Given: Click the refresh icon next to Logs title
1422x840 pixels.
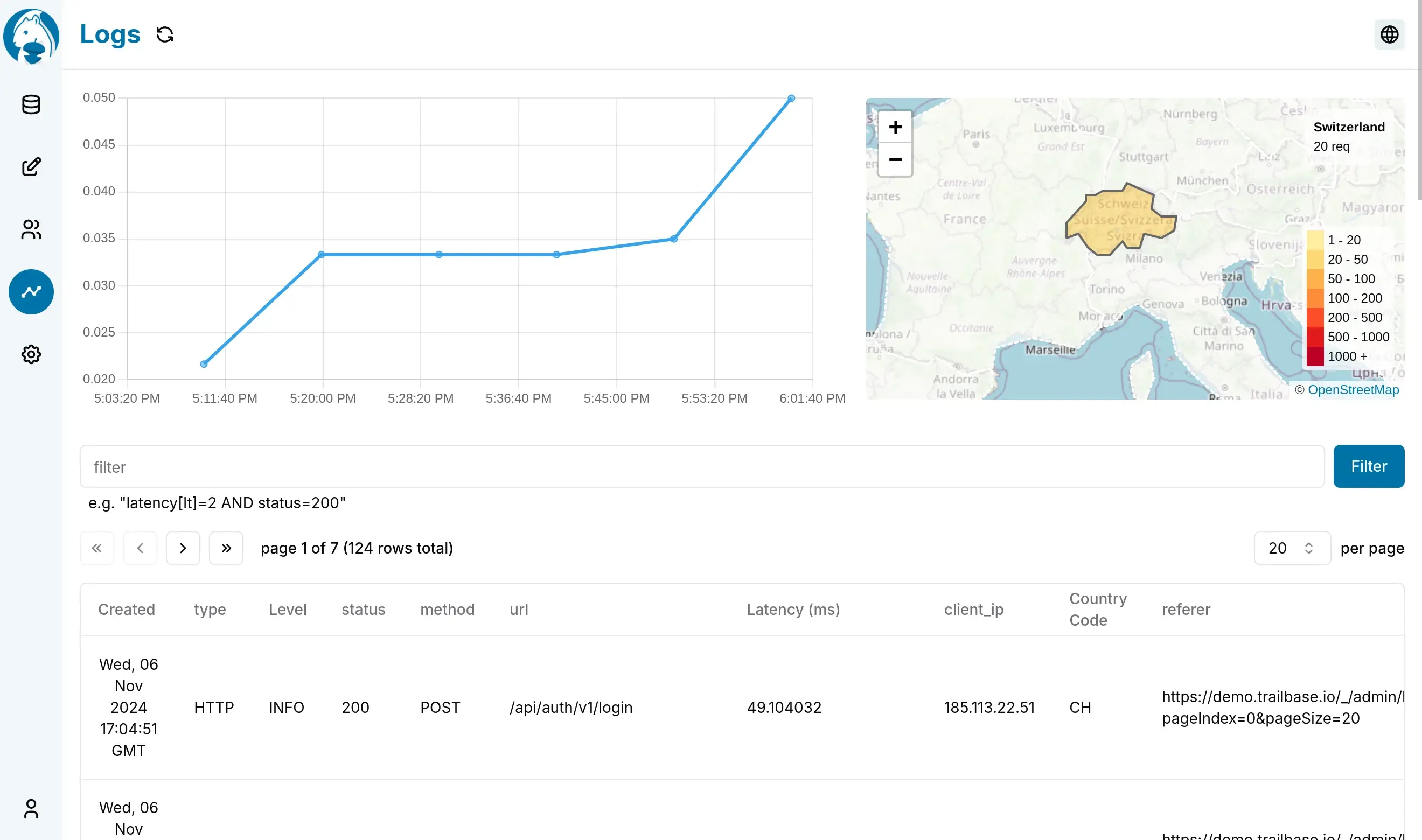Looking at the screenshot, I should tap(164, 34).
